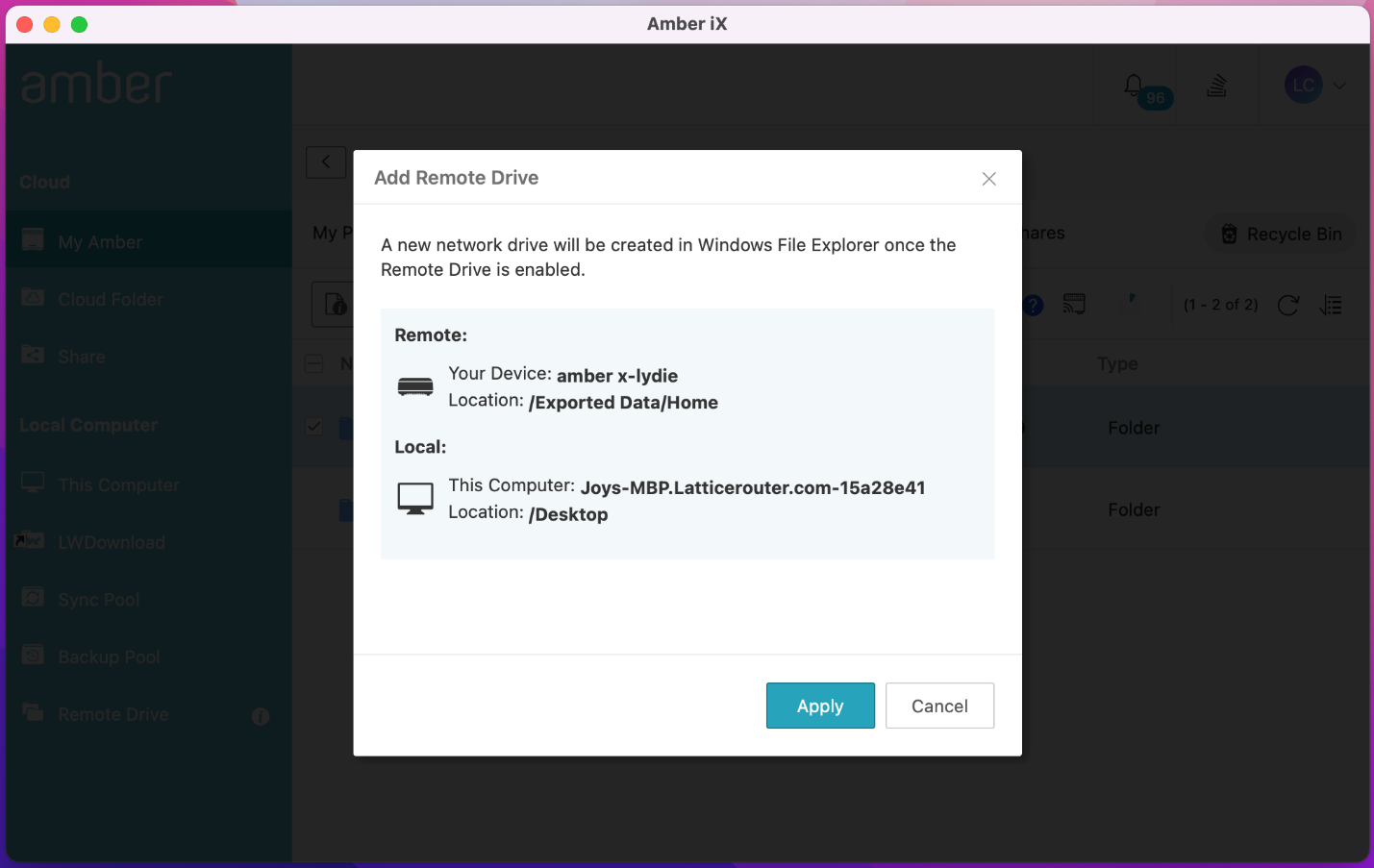The image size is (1374, 868).
Task: Click the LWDownload folder icon
Action: [x=30, y=540]
